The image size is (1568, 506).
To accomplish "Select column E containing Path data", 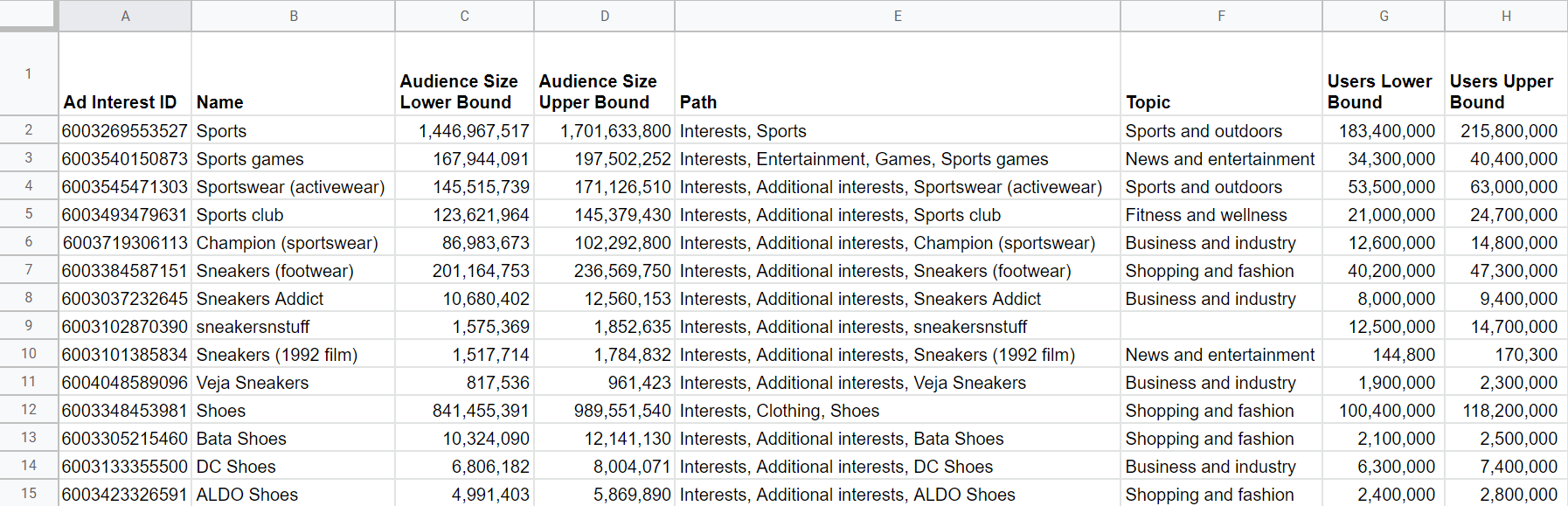I will (x=897, y=15).
